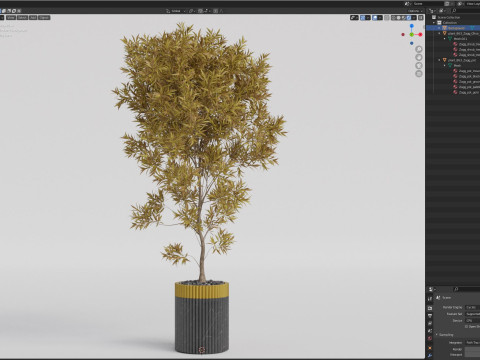The width and height of the screenshot is (480, 360).
Task: Open the shading options dropdown arrow
Action: coord(414,18)
